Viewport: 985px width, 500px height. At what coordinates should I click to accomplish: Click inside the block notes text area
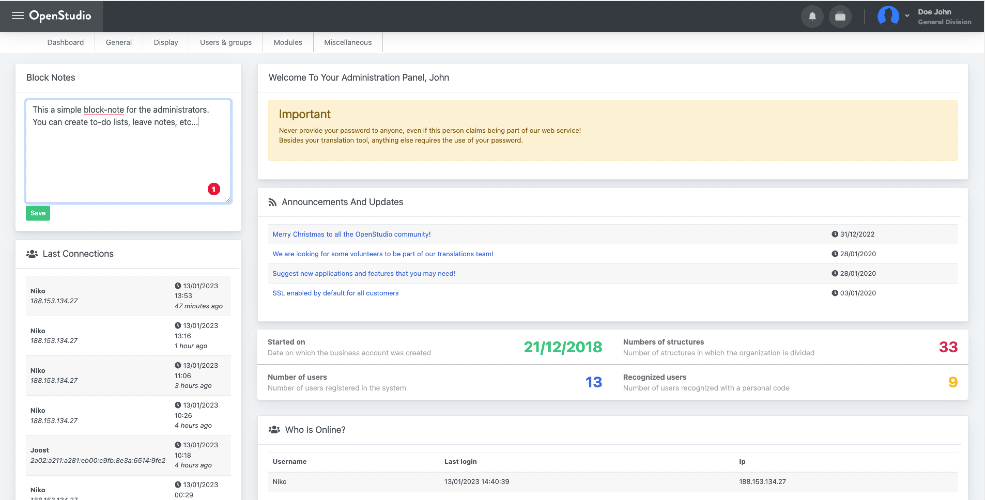128,151
